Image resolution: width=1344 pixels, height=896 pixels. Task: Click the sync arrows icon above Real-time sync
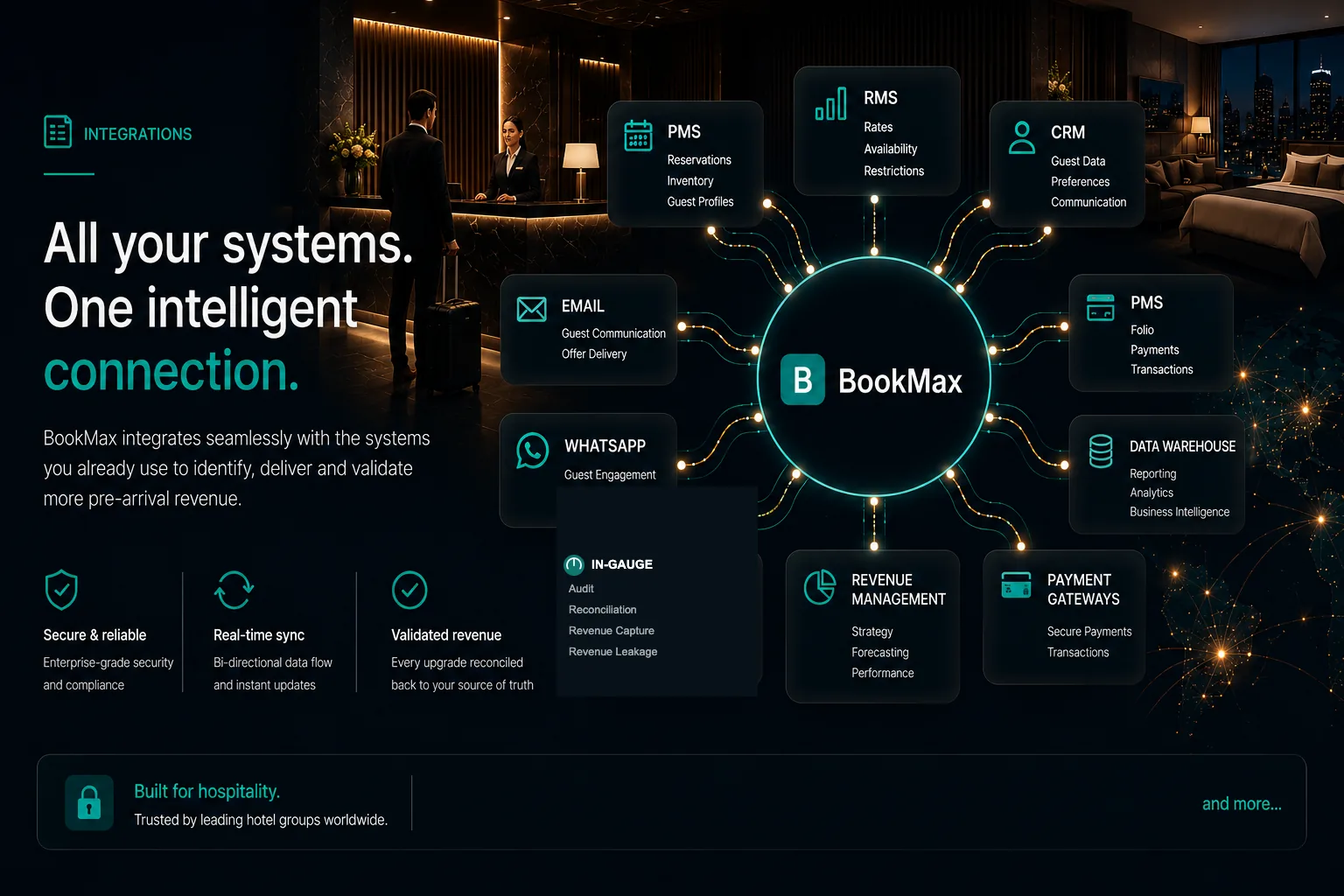[234, 590]
